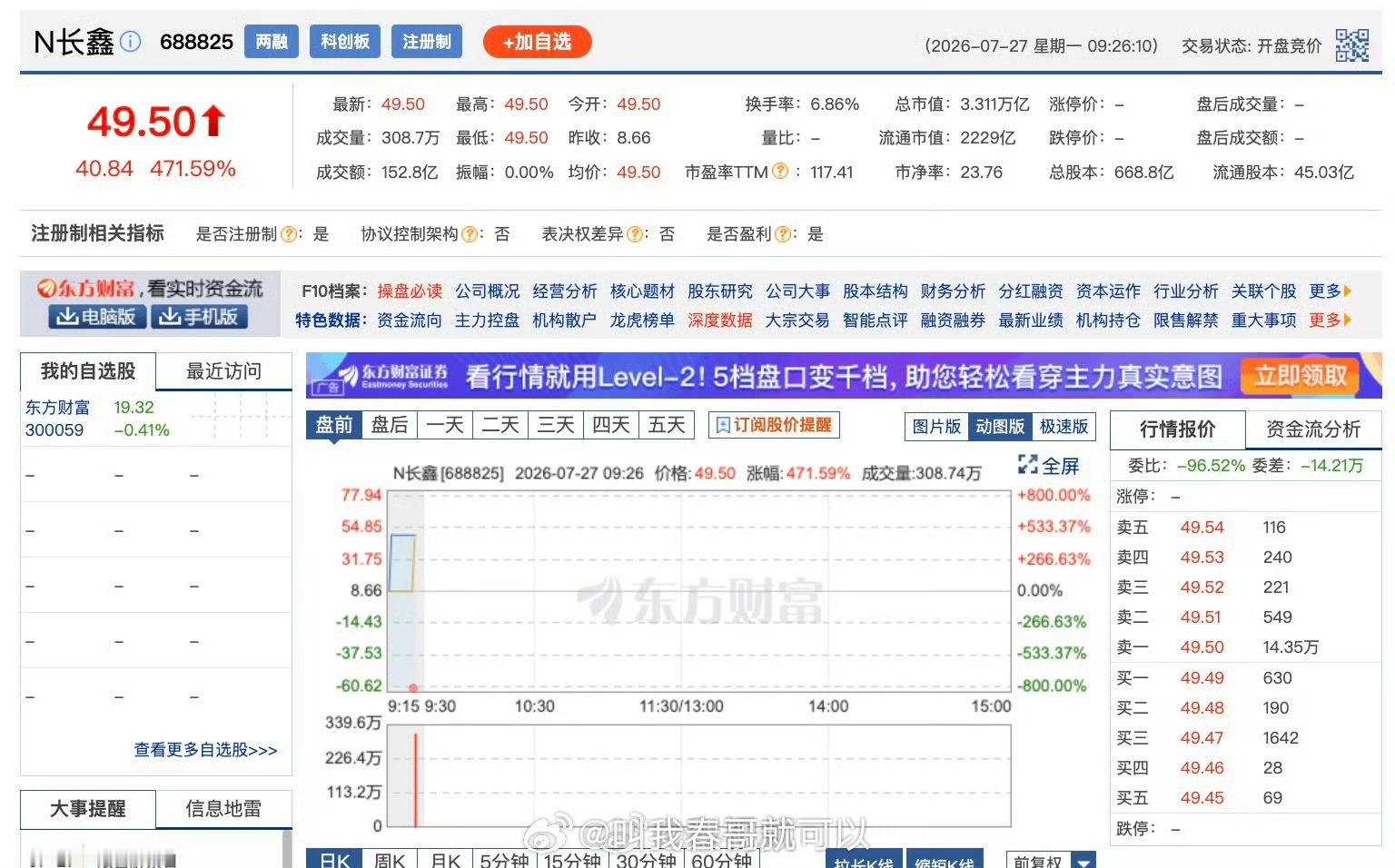The height and width of the screenshot is (868, 1395).
Task: Open 前复权 dropdown arrow
Action: (x=1083, y=860)
